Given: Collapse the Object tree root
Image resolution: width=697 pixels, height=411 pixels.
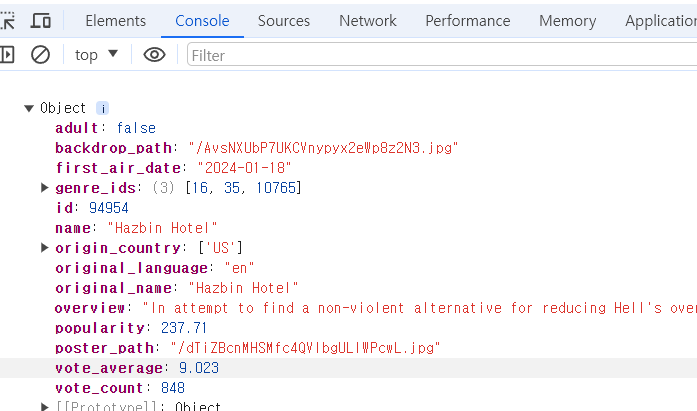Looking at the screenshot, I should click(x=29, y=108).
